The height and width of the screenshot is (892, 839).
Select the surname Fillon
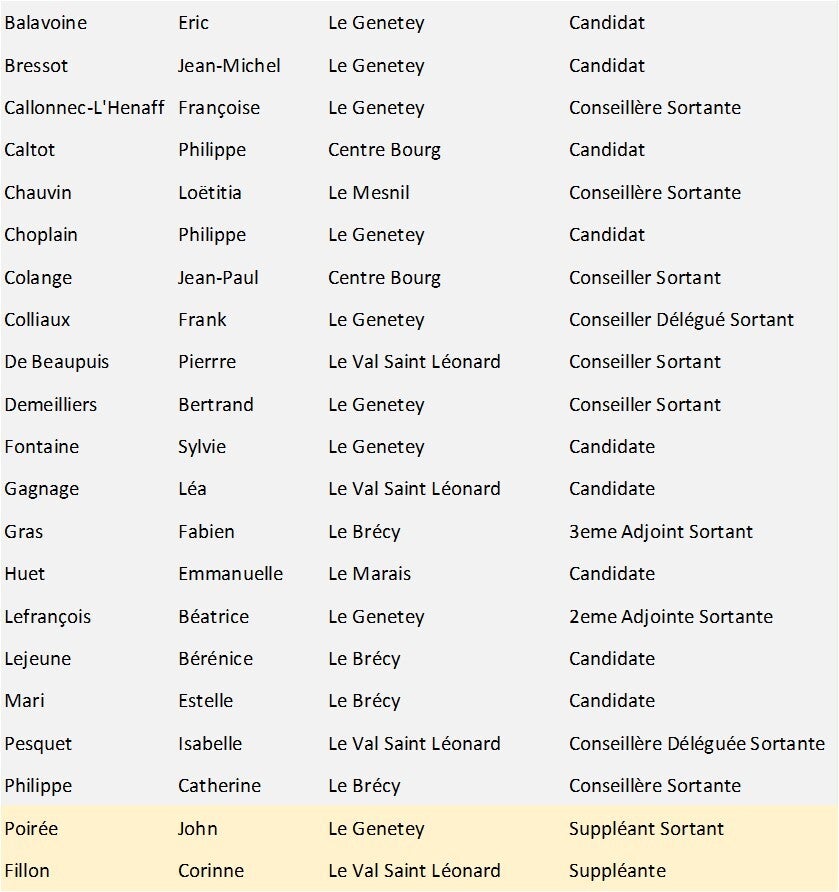click(27, 871)
